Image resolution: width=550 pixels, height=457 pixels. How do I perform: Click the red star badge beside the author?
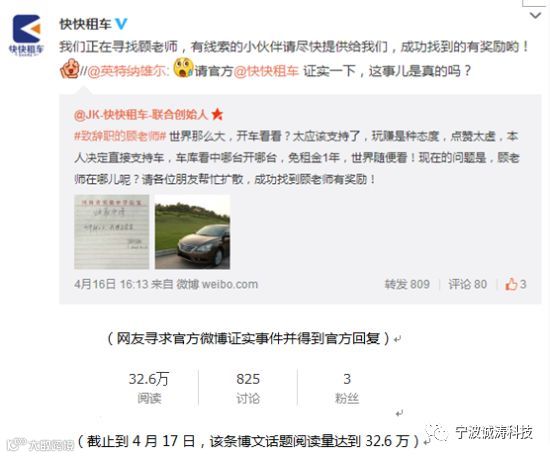click(217, 114)
